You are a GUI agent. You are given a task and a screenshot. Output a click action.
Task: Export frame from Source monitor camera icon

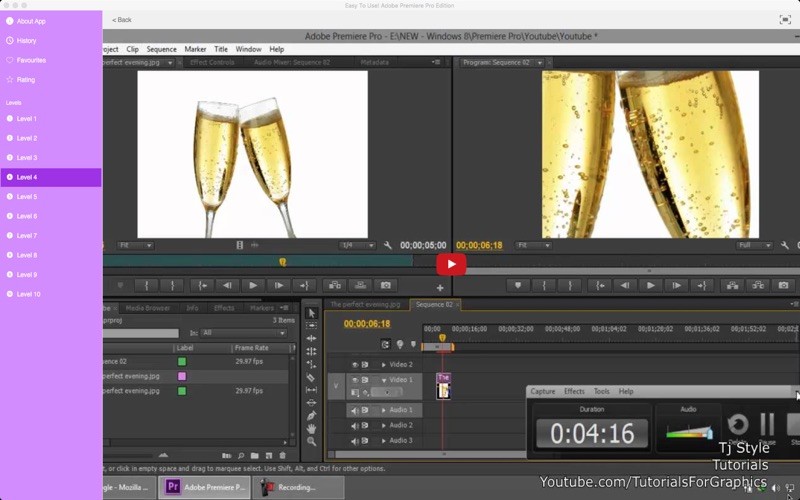click(386, 286)
